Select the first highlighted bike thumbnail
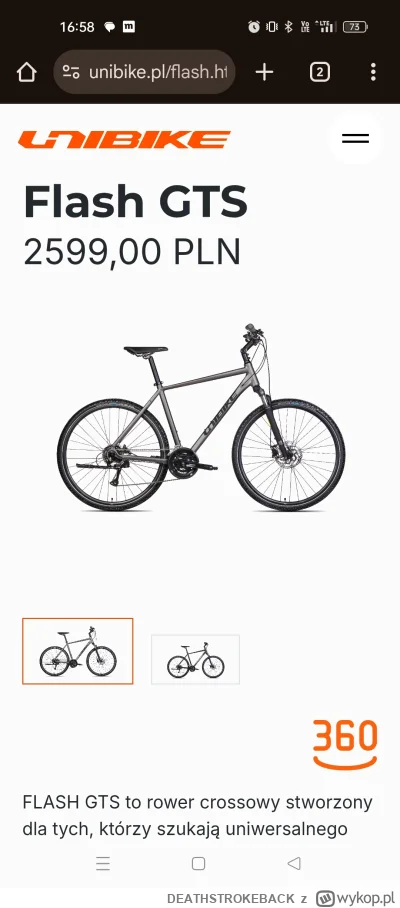 point(78,651)
